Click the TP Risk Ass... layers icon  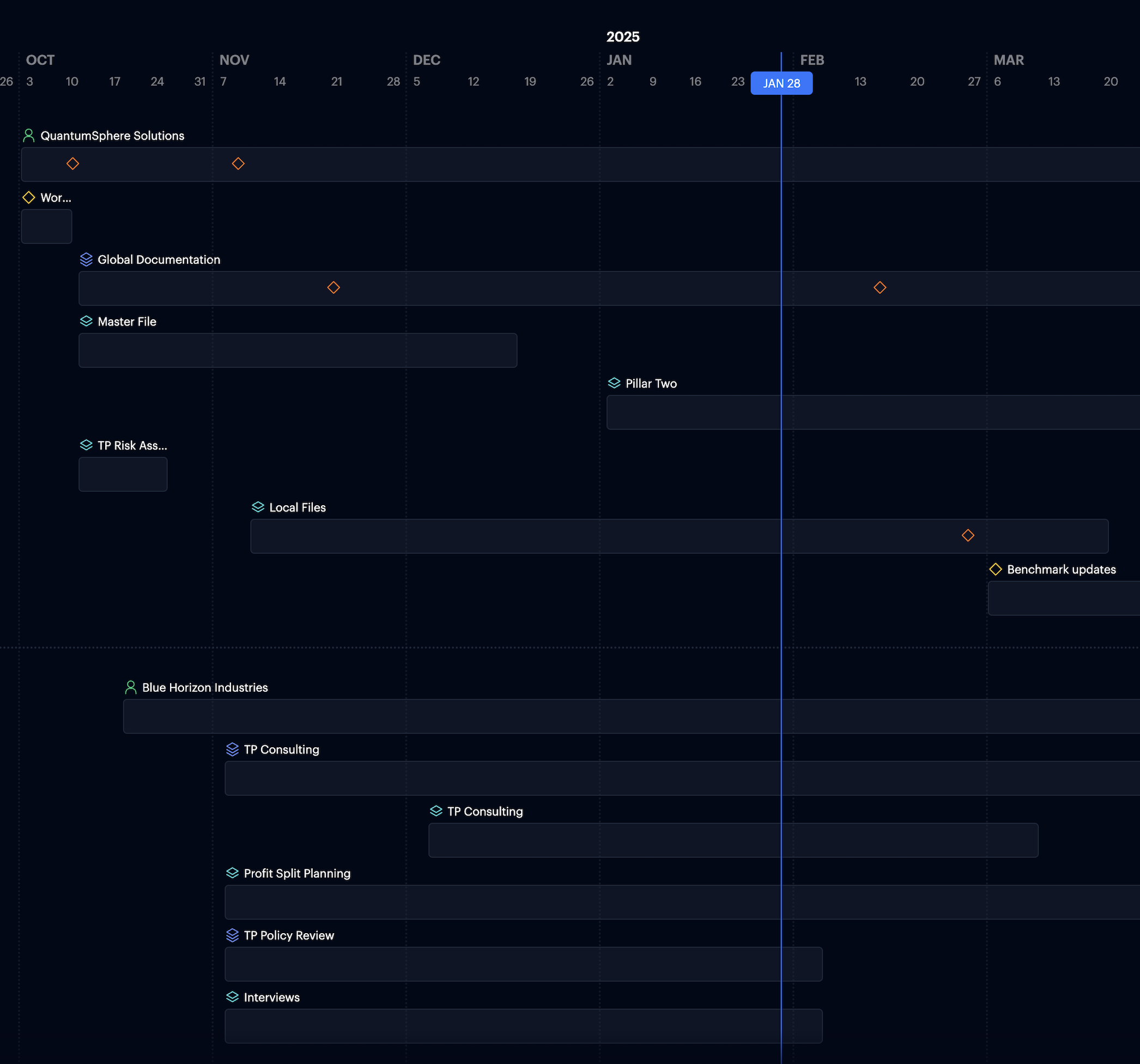(x=86, y=445)
